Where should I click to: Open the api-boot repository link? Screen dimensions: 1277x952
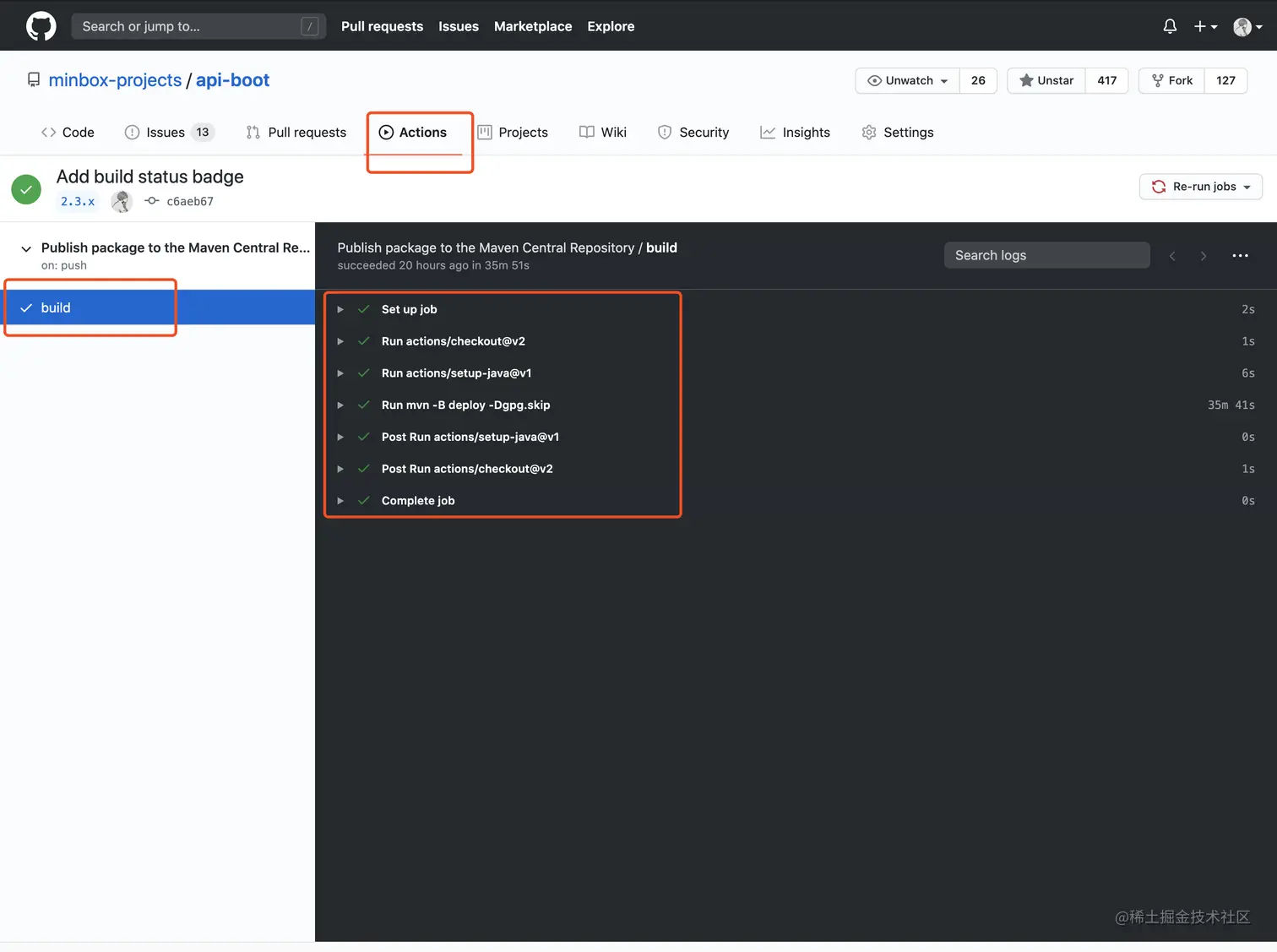(x=232, y=80)
